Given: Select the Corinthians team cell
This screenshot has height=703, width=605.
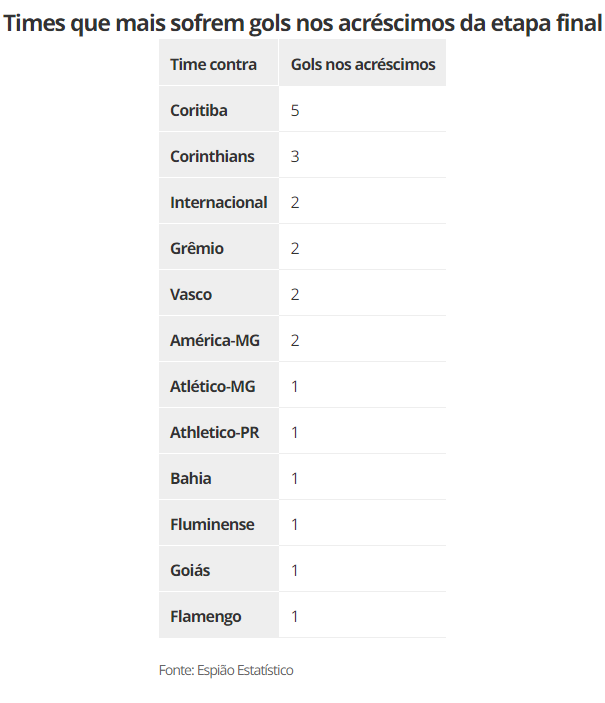Looking at the screenshot, I should [212, 156].
